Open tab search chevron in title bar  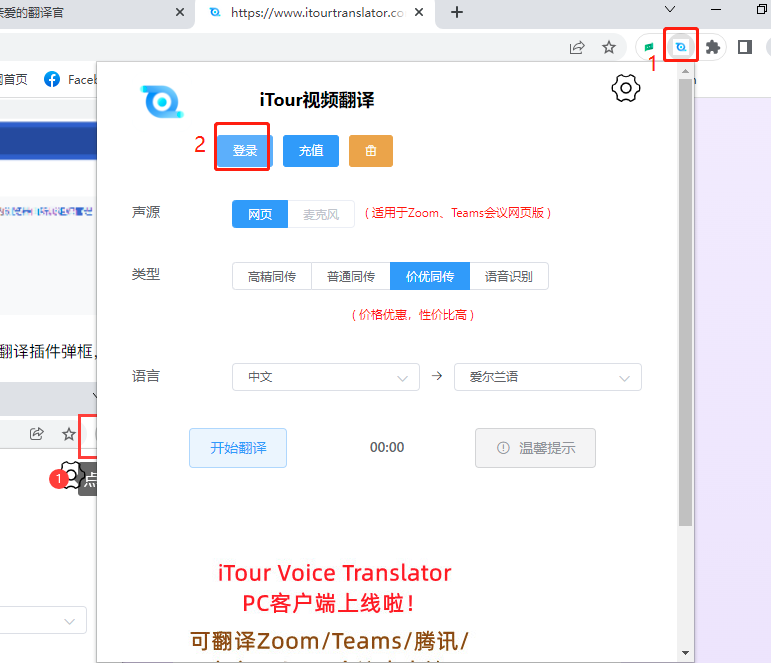[670, 9]
